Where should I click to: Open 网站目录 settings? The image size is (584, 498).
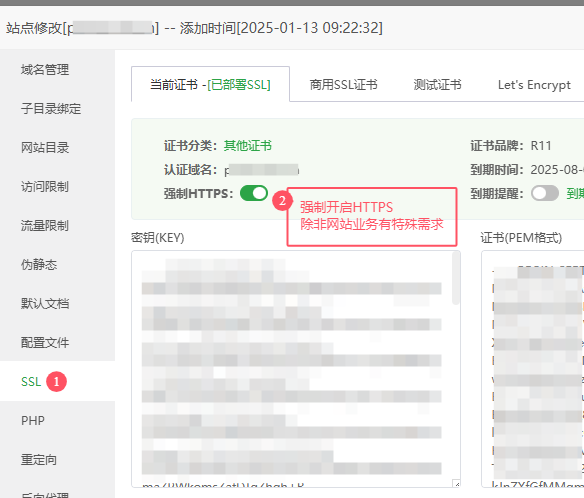point(45,148)
